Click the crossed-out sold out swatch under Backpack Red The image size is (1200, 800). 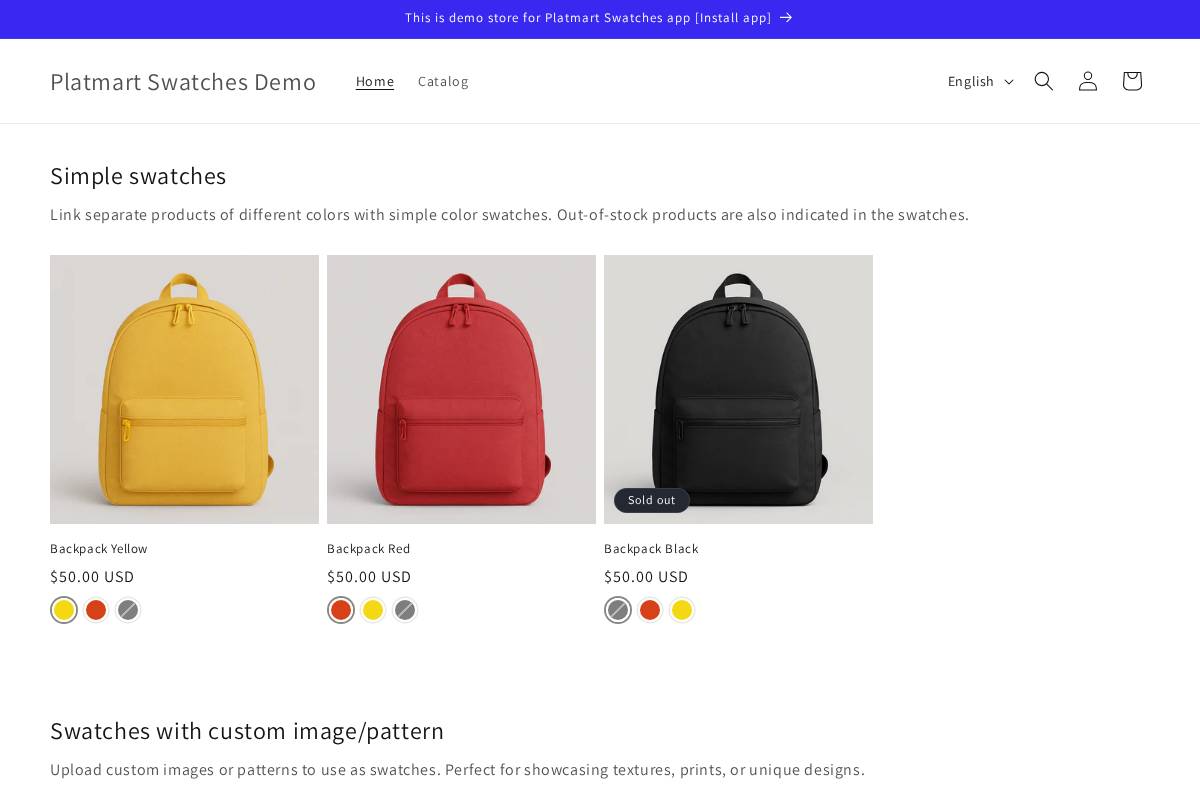click(405, 610)
